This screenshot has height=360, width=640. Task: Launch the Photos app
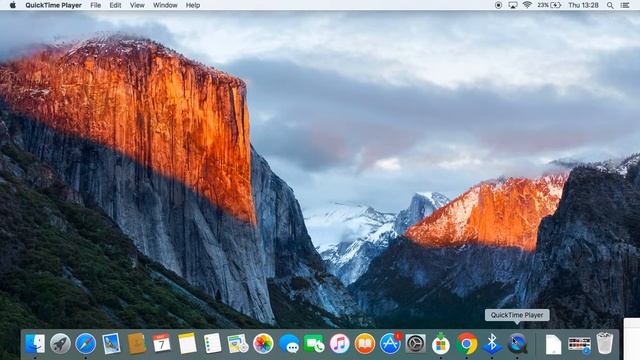tap(263, 344)
